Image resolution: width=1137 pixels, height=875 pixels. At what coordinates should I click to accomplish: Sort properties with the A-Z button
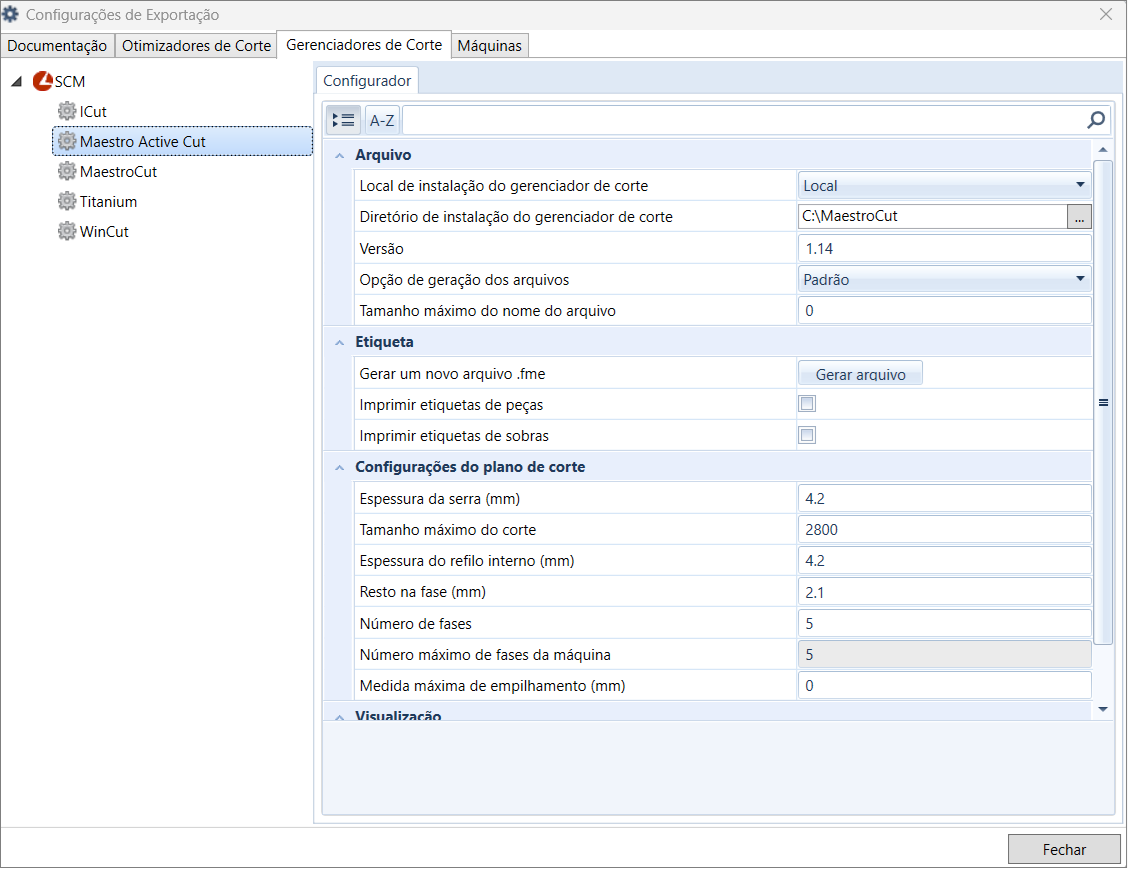pyautogui.click(x=382, y=120)
